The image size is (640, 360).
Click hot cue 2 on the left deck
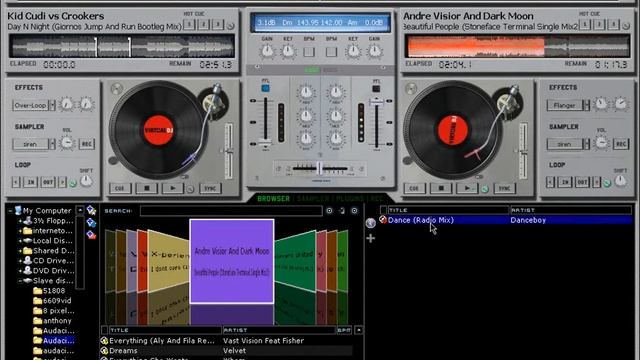tap(204, 24)
